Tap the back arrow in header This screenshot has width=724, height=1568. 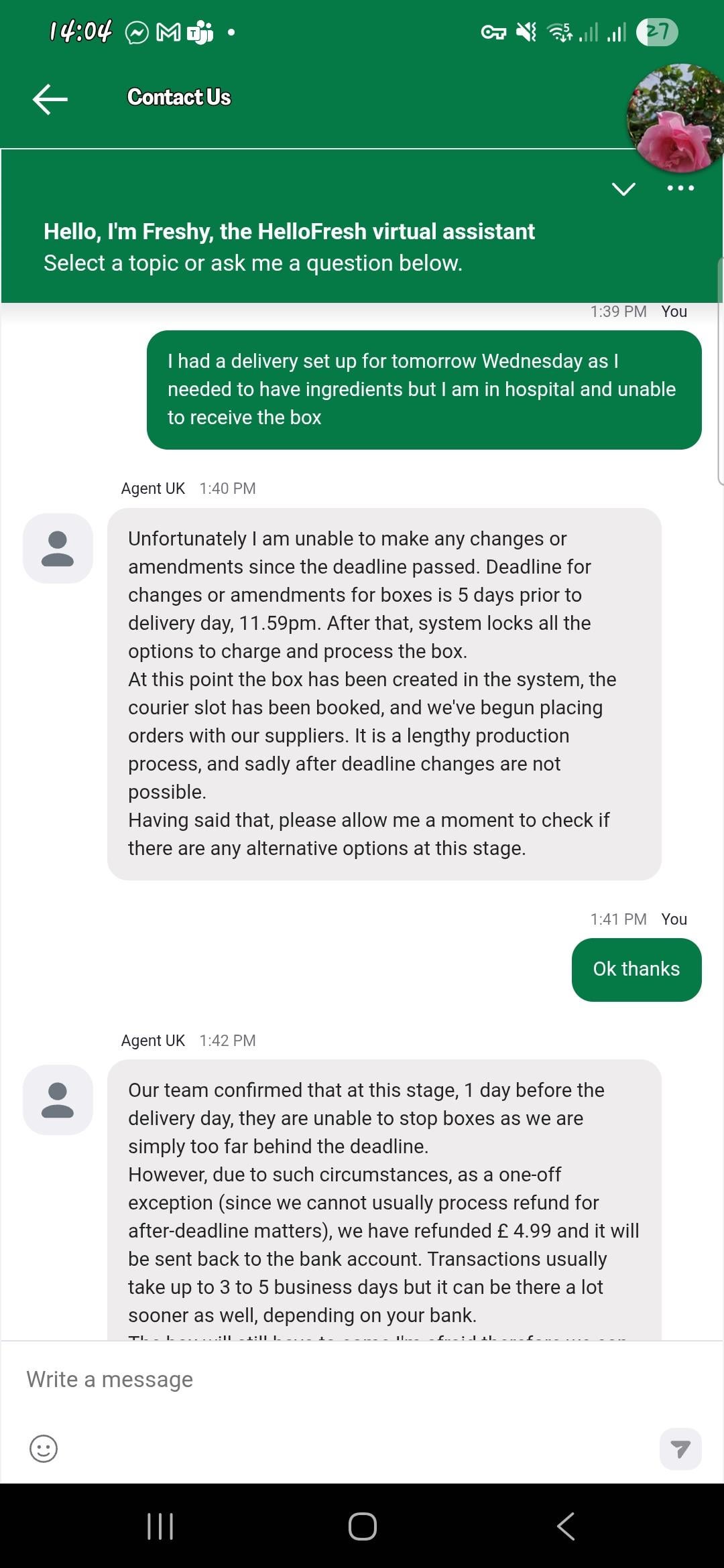click(x=50, y=99)
